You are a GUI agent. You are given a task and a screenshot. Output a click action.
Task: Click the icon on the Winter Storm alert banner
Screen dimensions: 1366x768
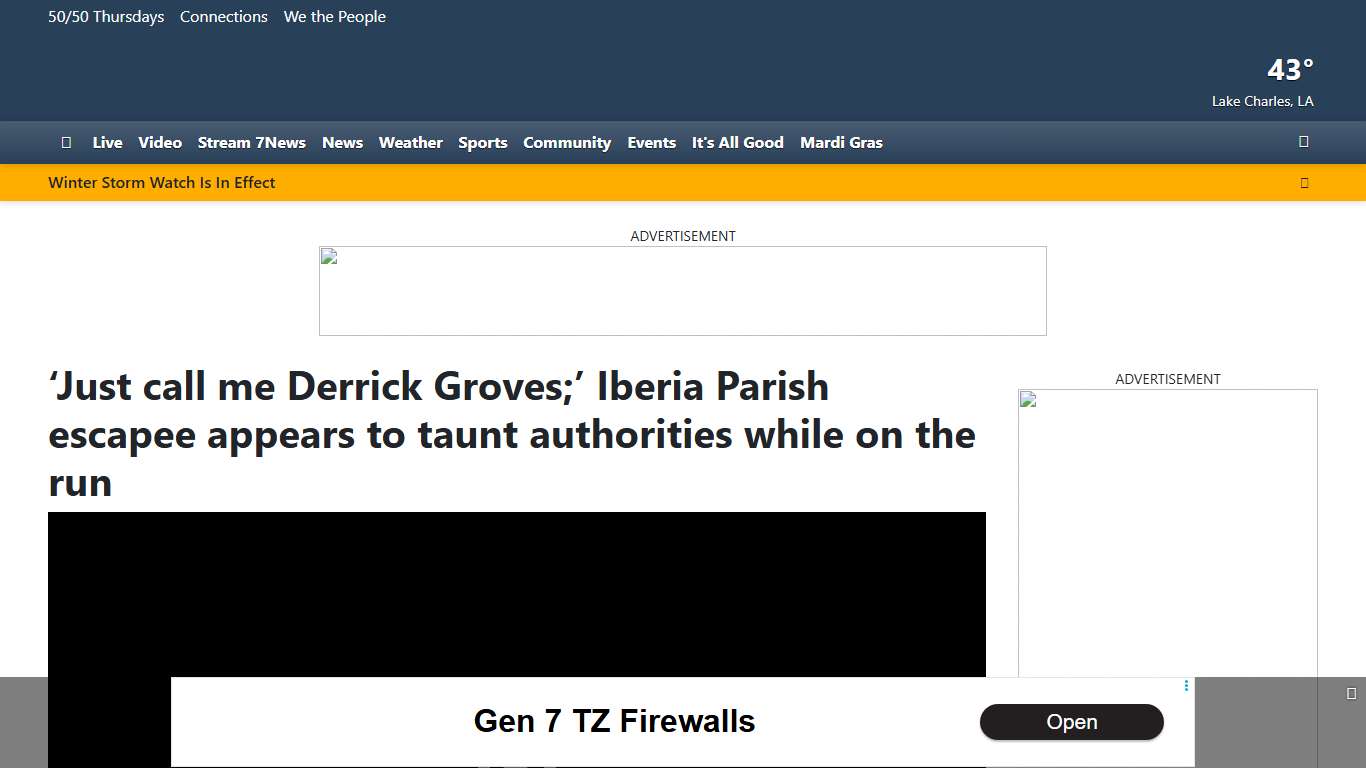[x=1304, y=182]
